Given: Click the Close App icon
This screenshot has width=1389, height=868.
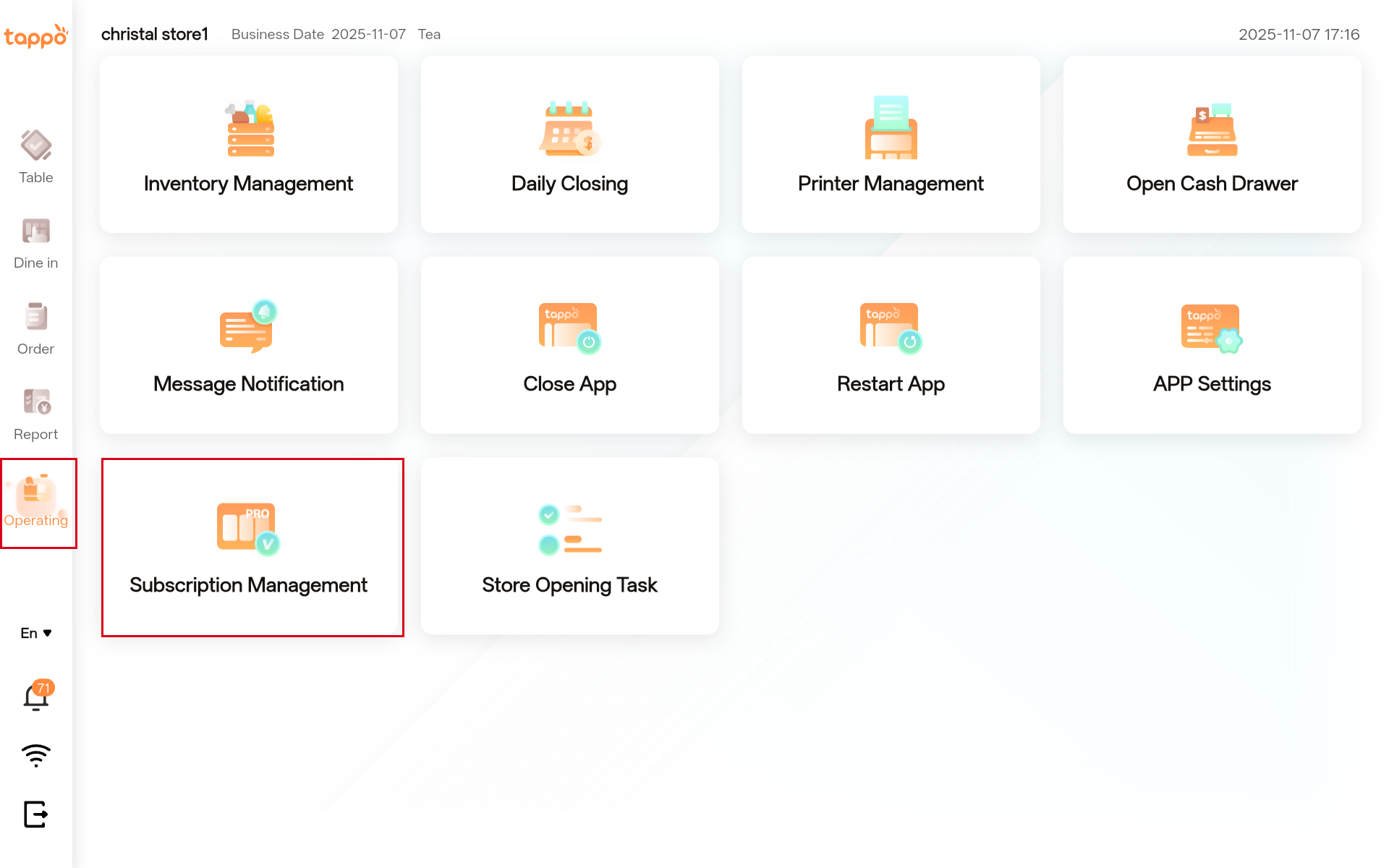Looking at the screenshot, I should pyautogui.click(x=569, y=328).
